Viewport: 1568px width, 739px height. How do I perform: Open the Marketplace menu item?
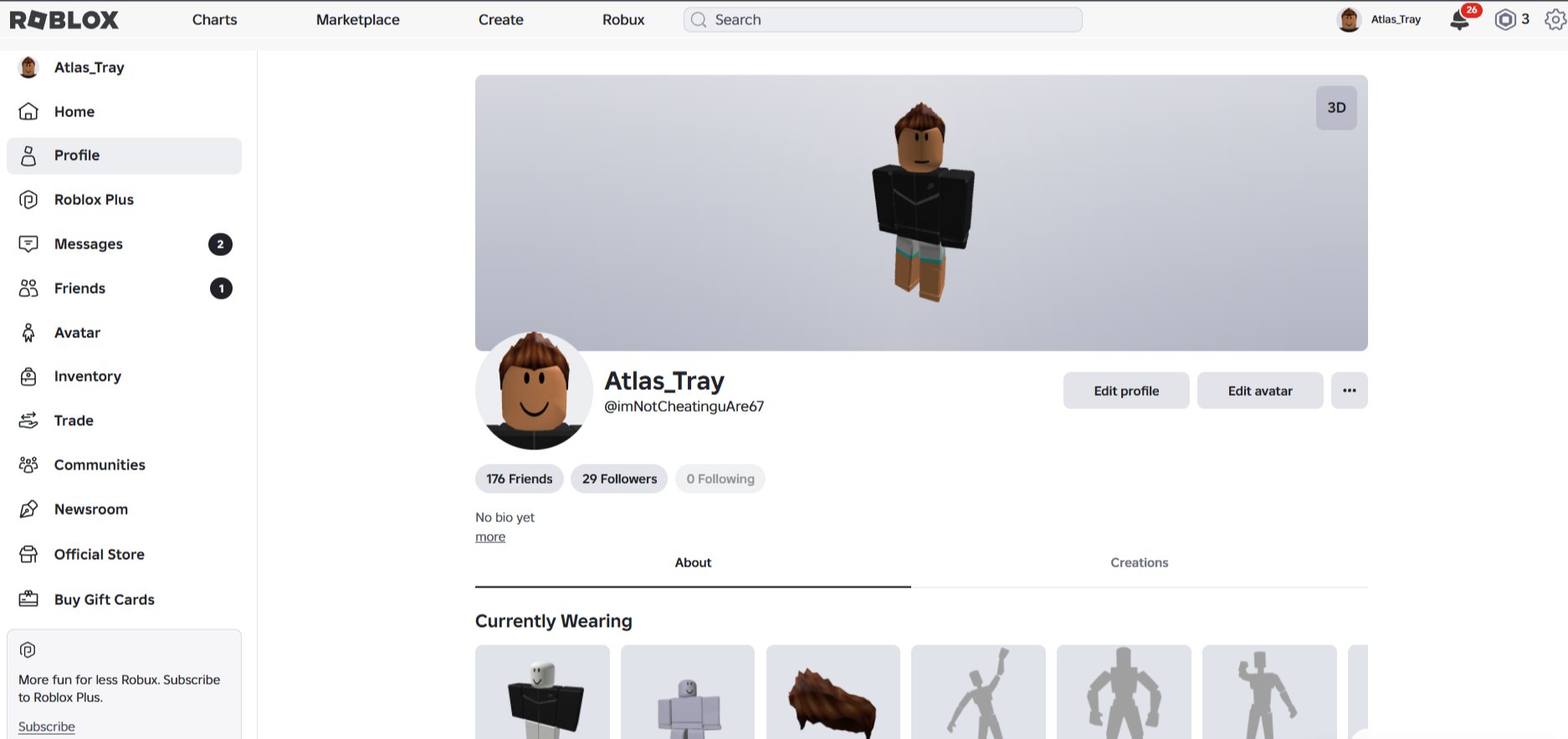pyautogui.click(x=358, y=20)
